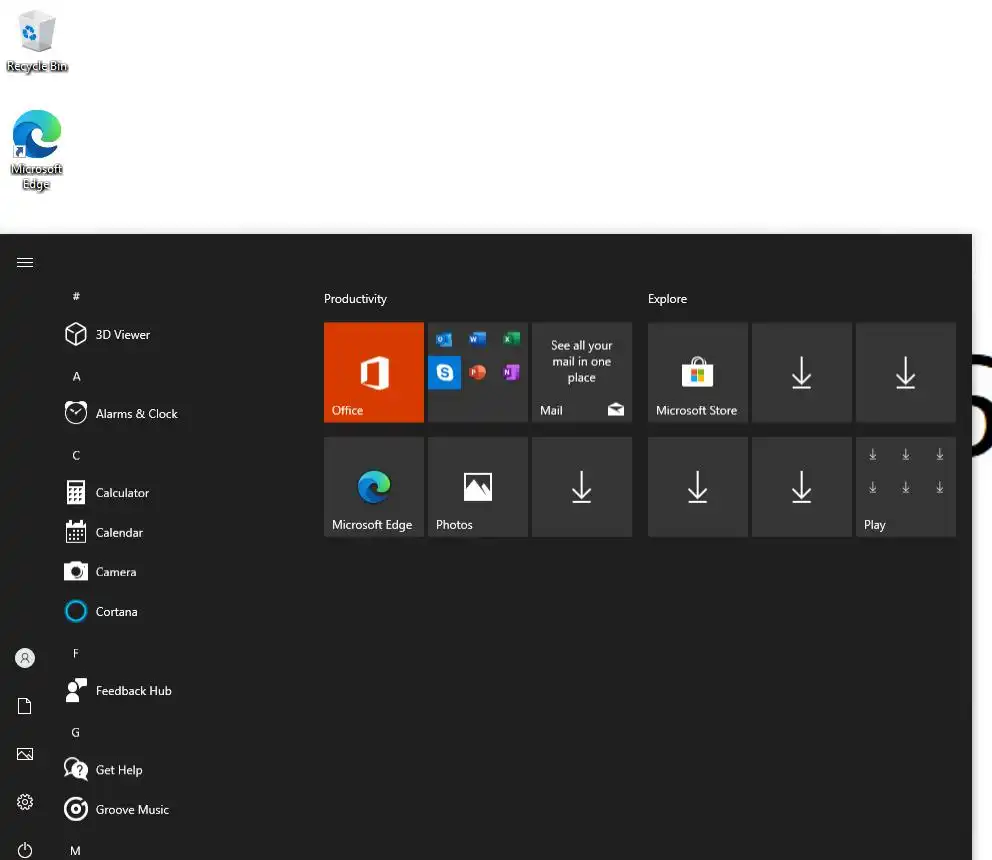Open the Recycle Bin desktop icon
The height and width of the screenshot is (860, 992).
coord(37,41)
